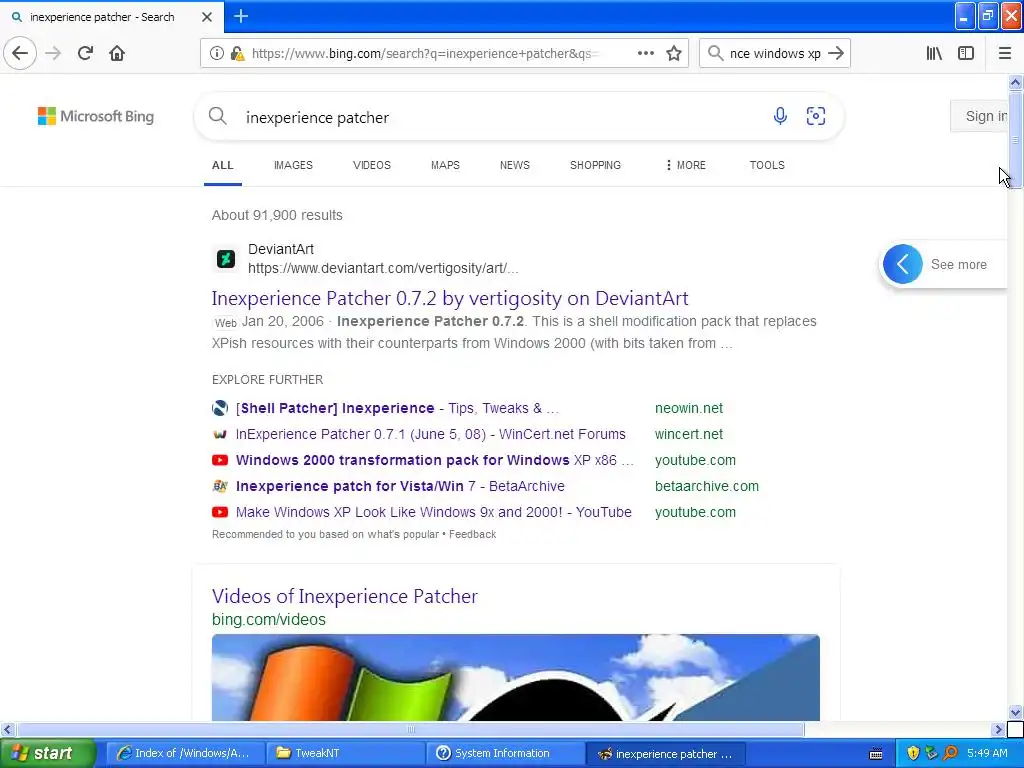Image resolution: width=1024 pixels, height=768 pixels.
Task: Switch to TweakNT taskbar window
Action: tap(345, 753)
